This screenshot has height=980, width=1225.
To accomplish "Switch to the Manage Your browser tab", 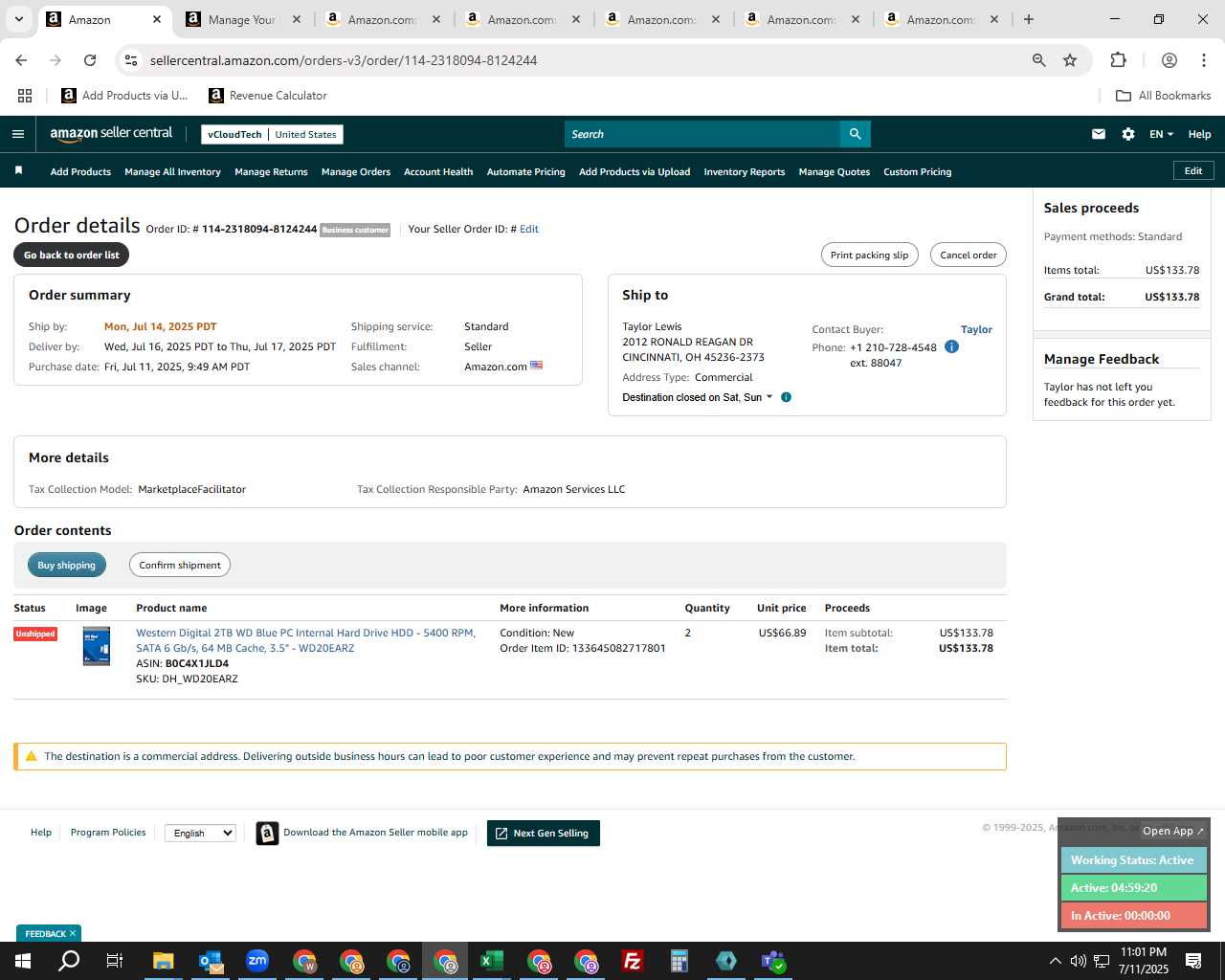I will coord(243,19).
